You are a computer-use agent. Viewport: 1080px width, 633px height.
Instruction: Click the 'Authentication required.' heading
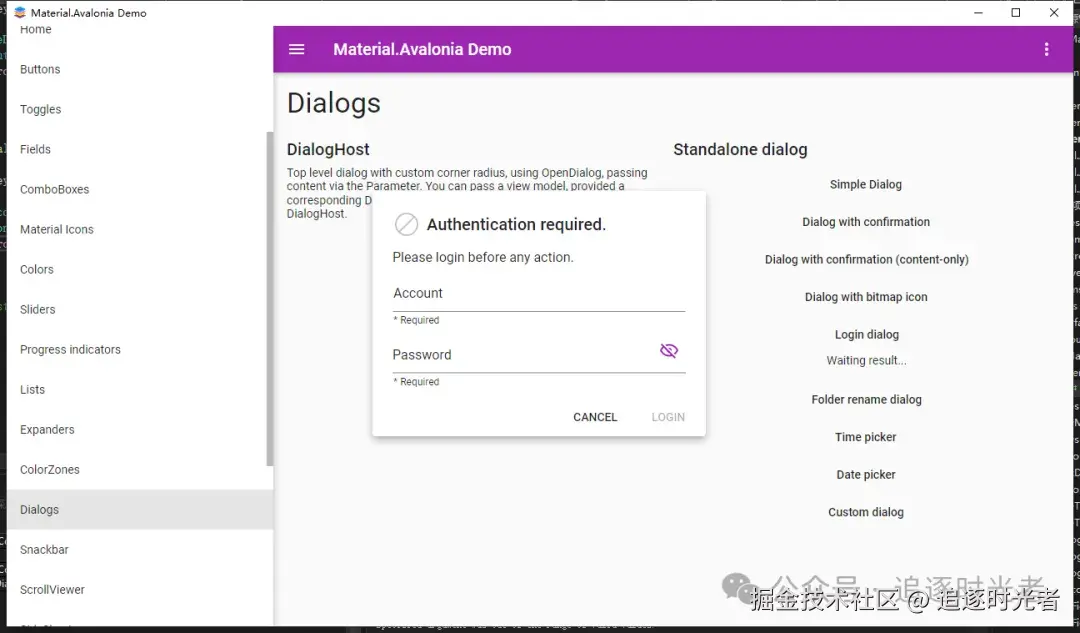[517, 225]
